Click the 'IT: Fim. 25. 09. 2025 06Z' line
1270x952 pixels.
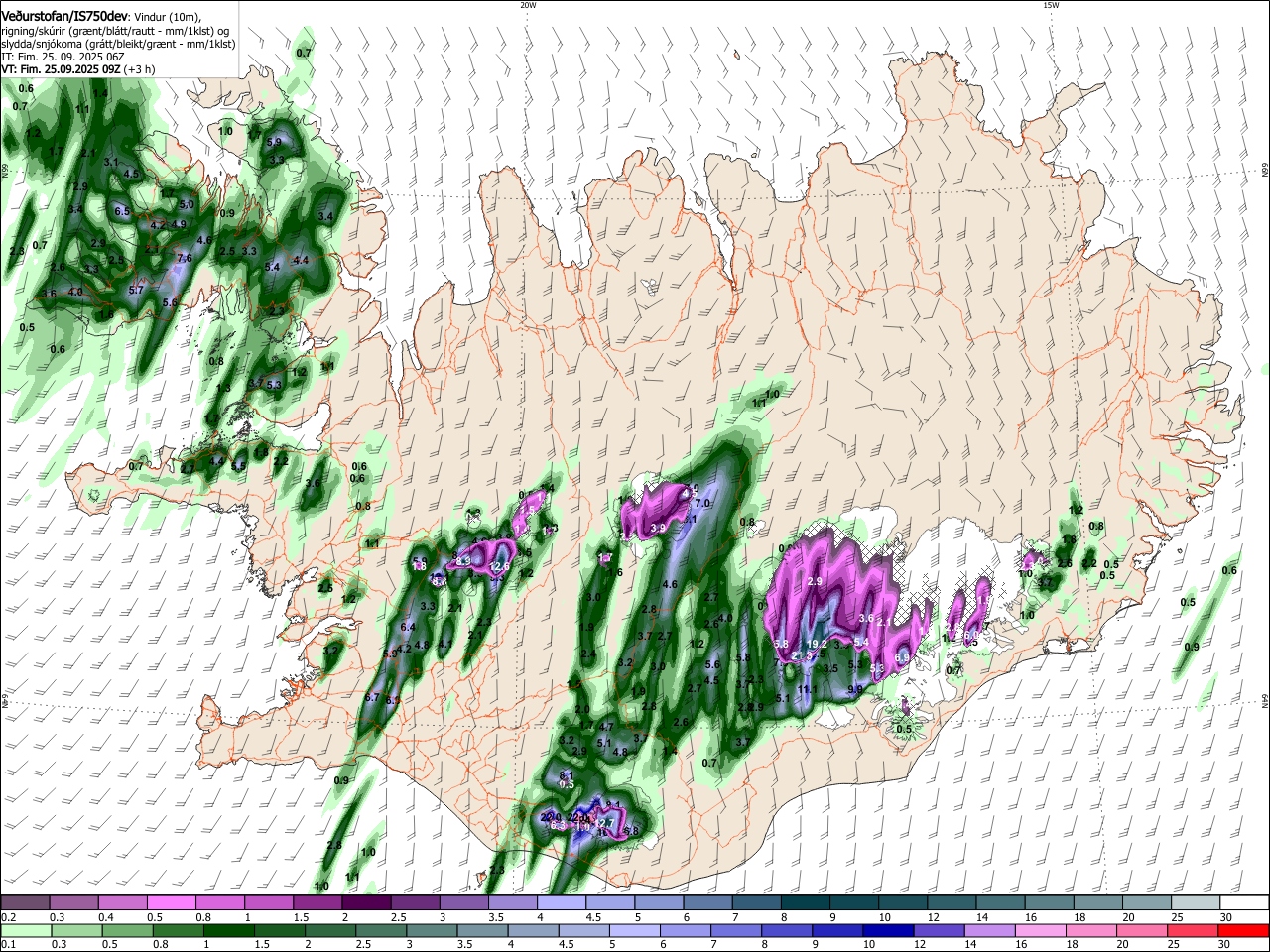pyautogui.click(x=63, y=58)
